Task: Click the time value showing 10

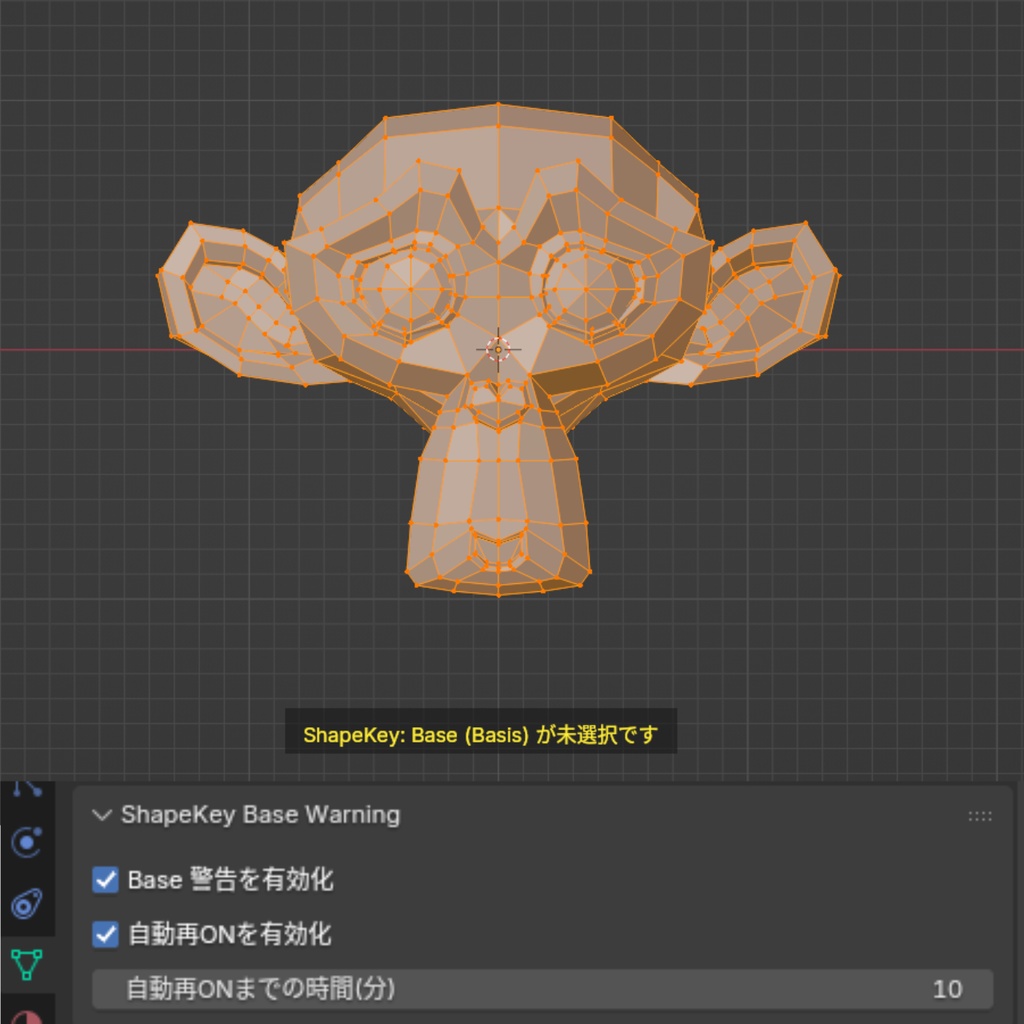Action: [x=946, y=989]
